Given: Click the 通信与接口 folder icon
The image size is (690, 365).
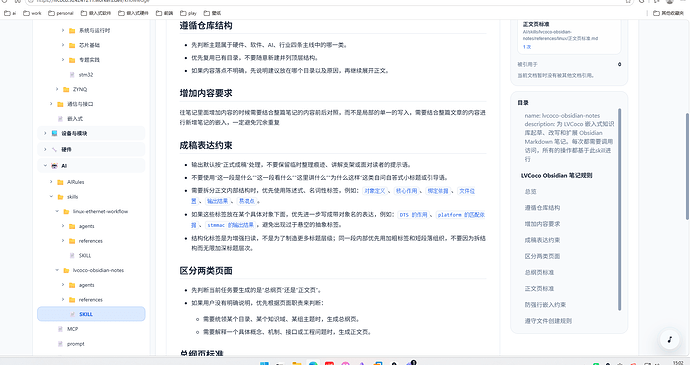Looking at the screenshot, I should [x=61, y=104].
